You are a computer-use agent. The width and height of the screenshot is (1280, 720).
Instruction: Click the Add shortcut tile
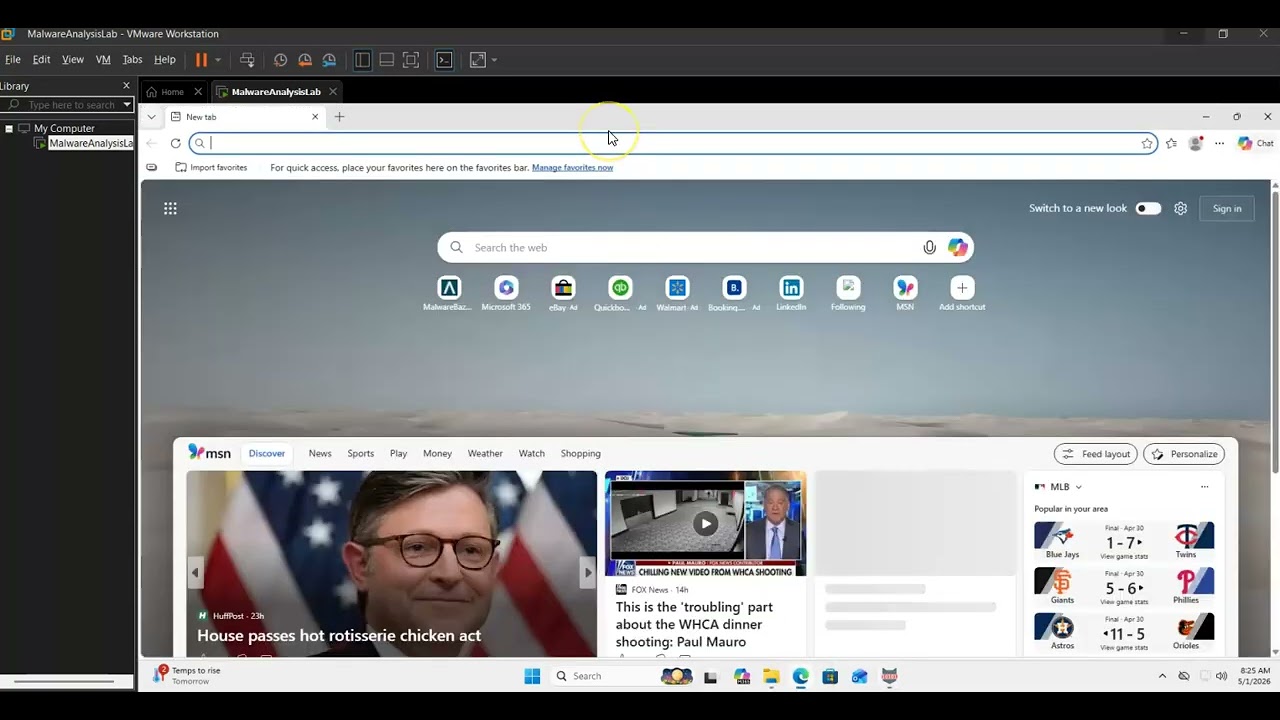click(962, 294)
